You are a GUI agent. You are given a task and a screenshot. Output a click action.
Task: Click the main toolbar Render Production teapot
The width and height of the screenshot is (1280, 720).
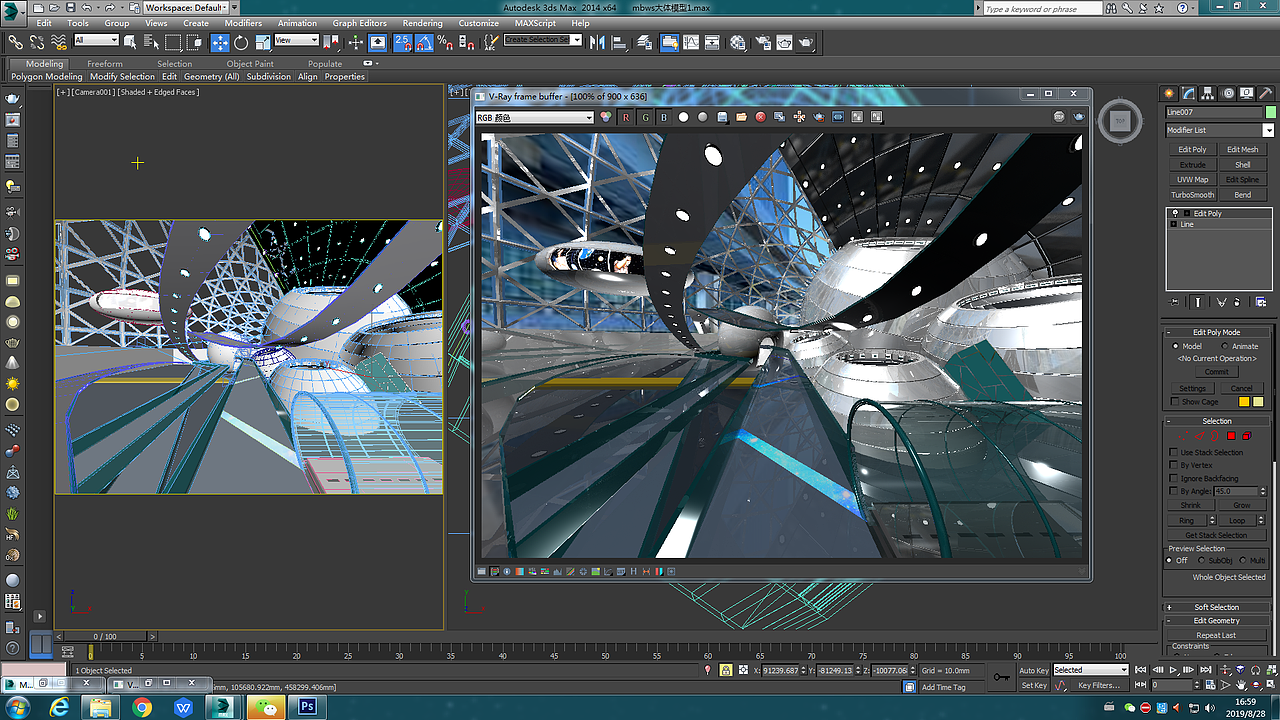coord(806,42)
